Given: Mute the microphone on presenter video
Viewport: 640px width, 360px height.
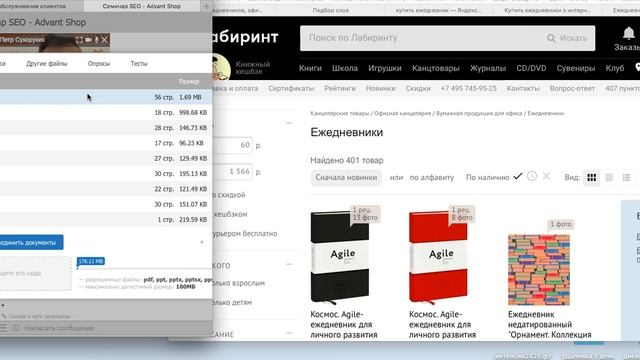Looking at the screenshot, I should click(97, 40).
